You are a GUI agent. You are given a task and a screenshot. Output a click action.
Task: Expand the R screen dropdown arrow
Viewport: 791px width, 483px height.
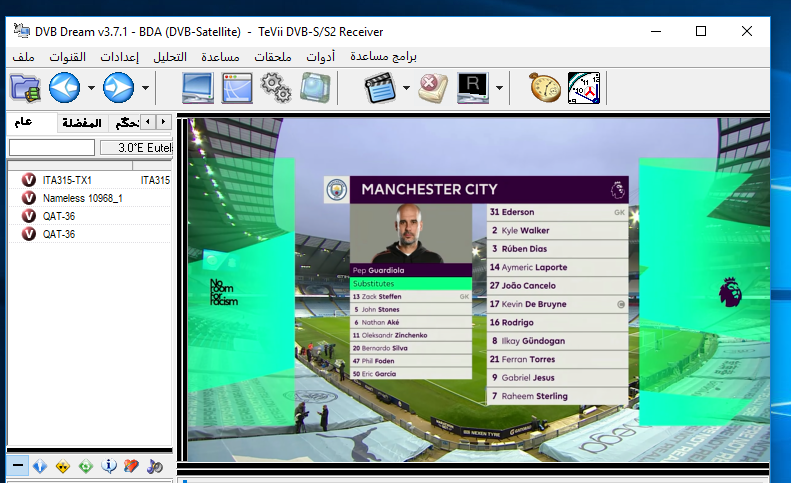pyautogui.click(x=499, y=88)
